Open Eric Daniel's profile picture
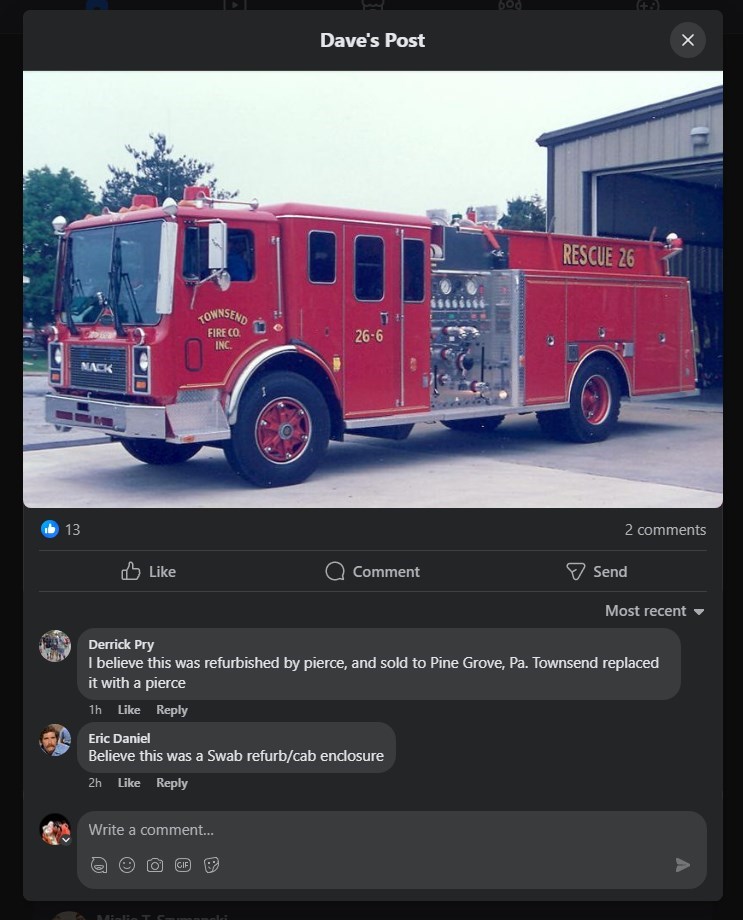The height and width of the screenshot is (920, 743). (x=55, y=739)
